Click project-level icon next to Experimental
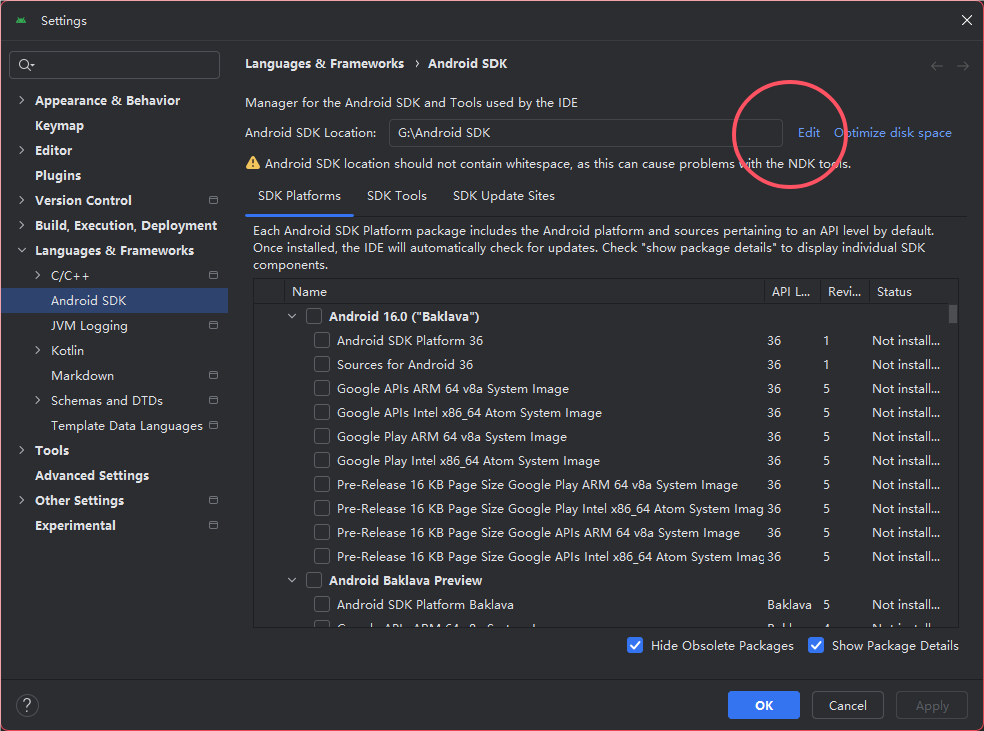The height and width of the screenshot is (731, 984). click(213, 525)
